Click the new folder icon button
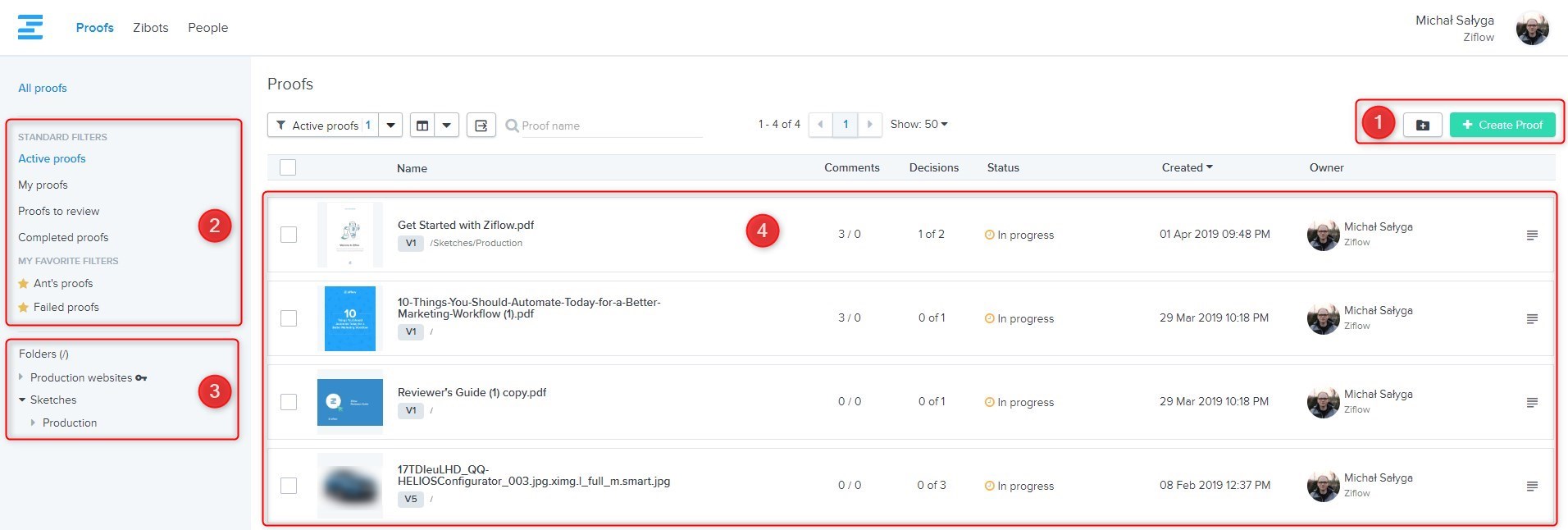Viewport: 1568px width, 530px height. click(x=1422, y=125)
